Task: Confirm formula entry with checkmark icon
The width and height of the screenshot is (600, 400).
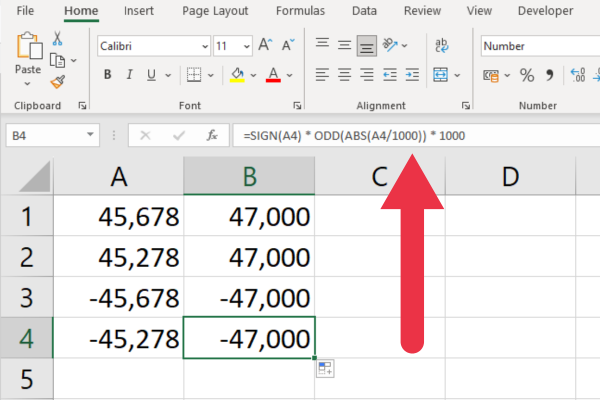Action: click(x=179, y=135)
